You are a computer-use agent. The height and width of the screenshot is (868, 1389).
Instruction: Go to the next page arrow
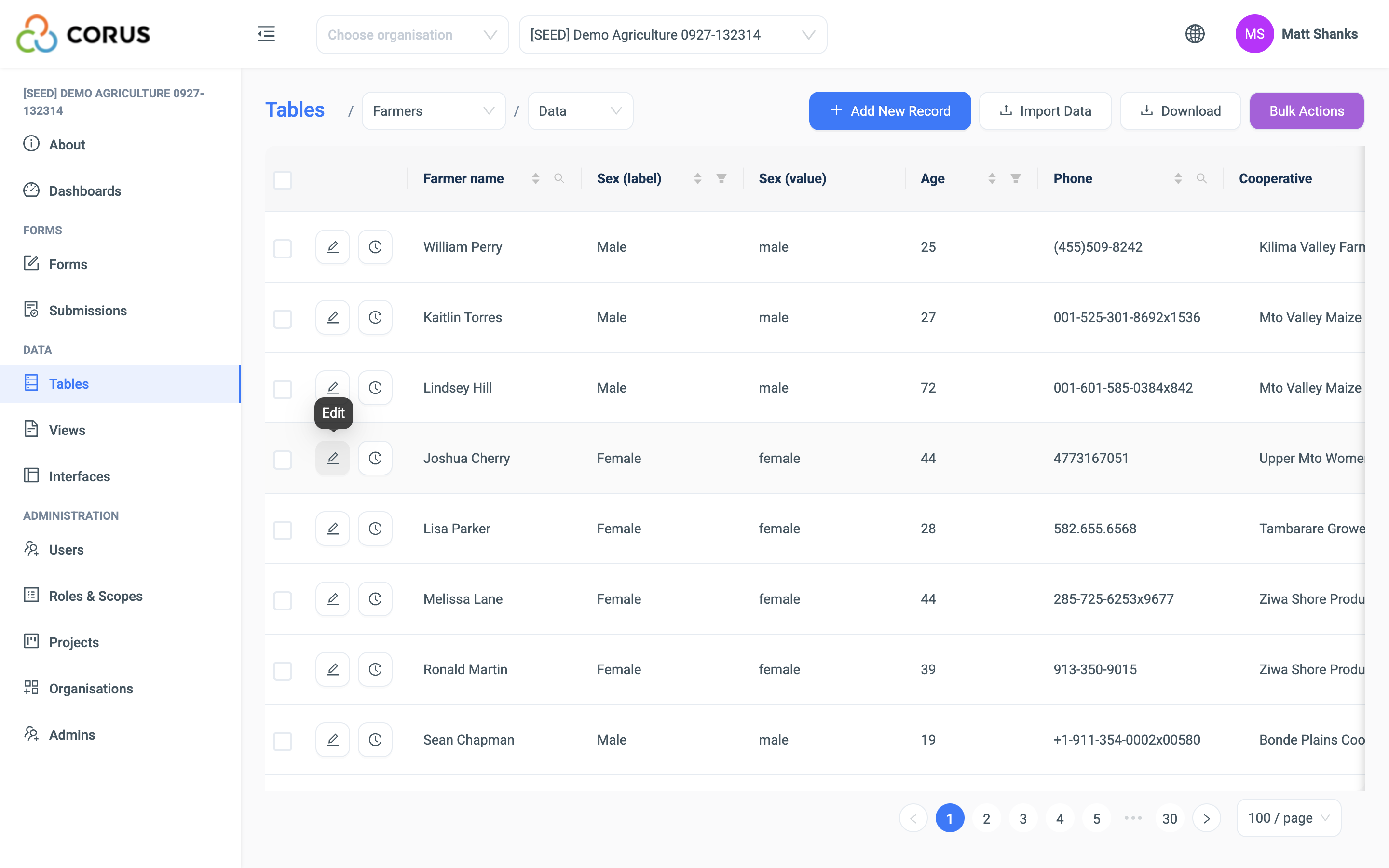[x=1206, y=818]
